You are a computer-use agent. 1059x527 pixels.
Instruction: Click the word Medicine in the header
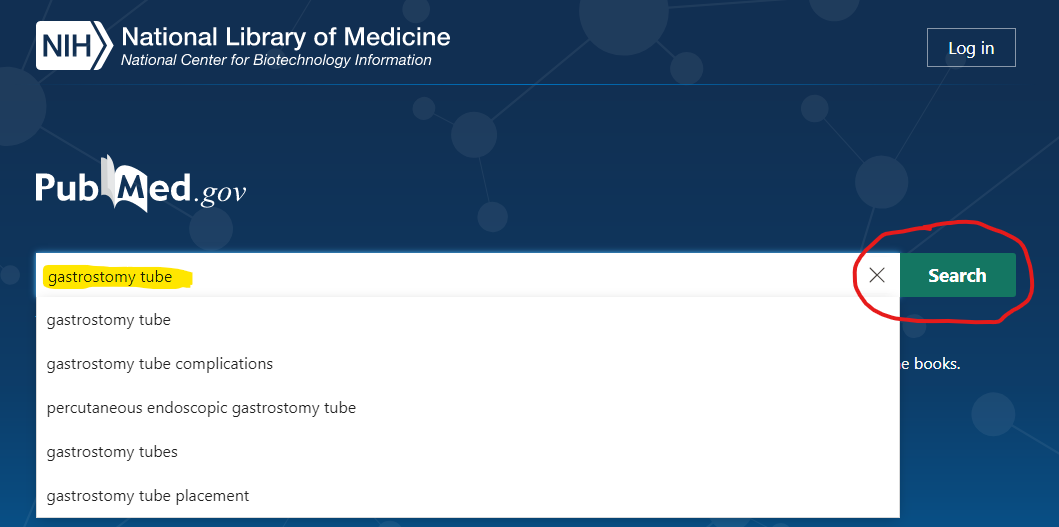click(396, 36)
